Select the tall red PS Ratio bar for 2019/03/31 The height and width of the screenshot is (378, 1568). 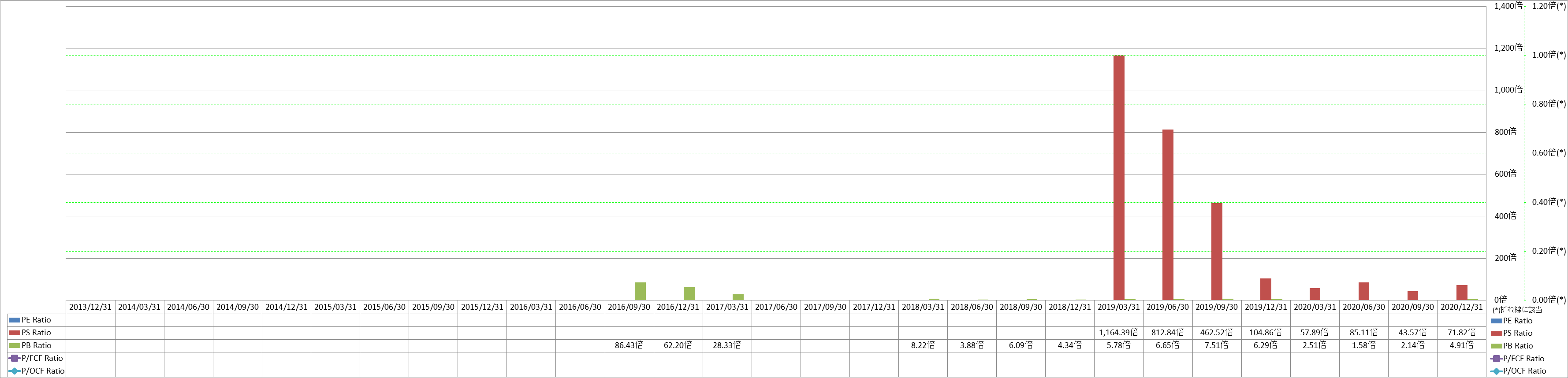tap(1119, 178)
